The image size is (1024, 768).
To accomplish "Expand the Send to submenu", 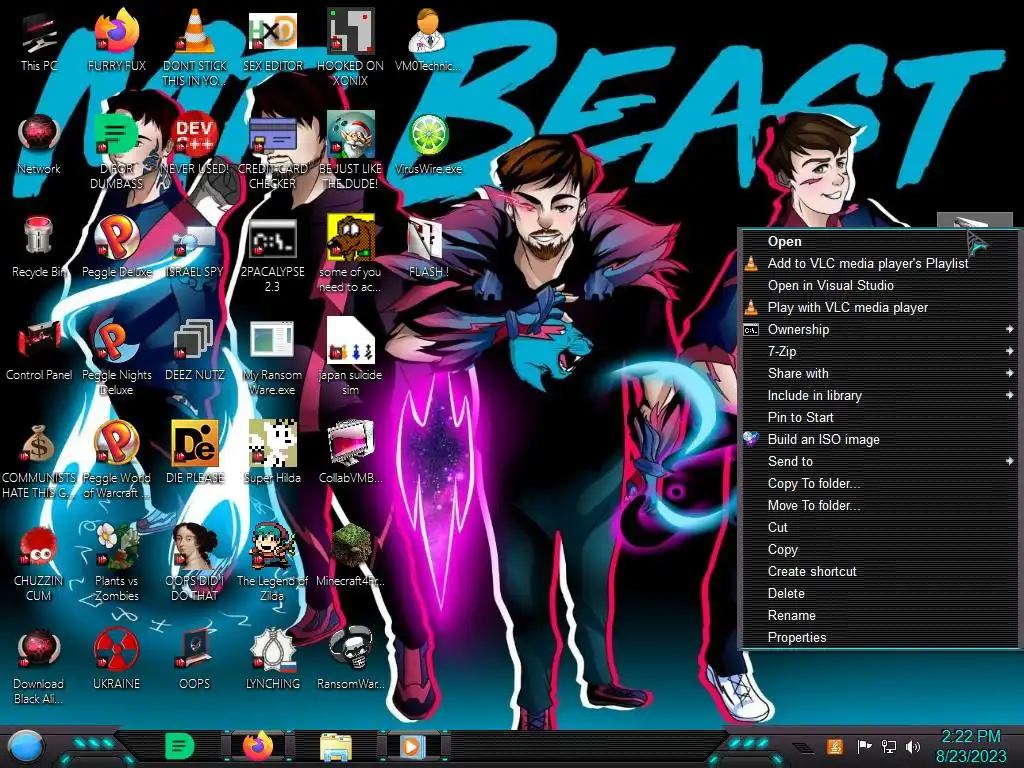I will point(880,462).
